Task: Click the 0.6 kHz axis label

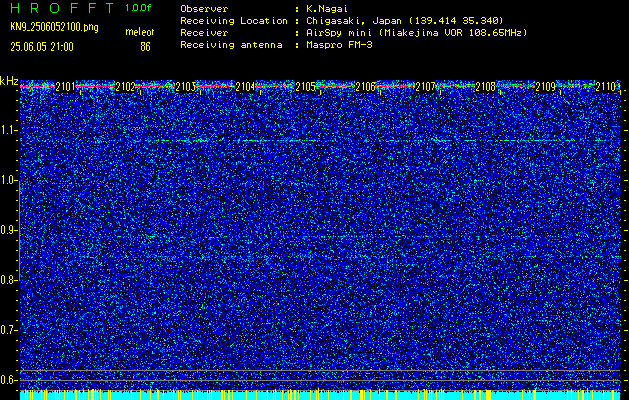Action: (8, 380)
